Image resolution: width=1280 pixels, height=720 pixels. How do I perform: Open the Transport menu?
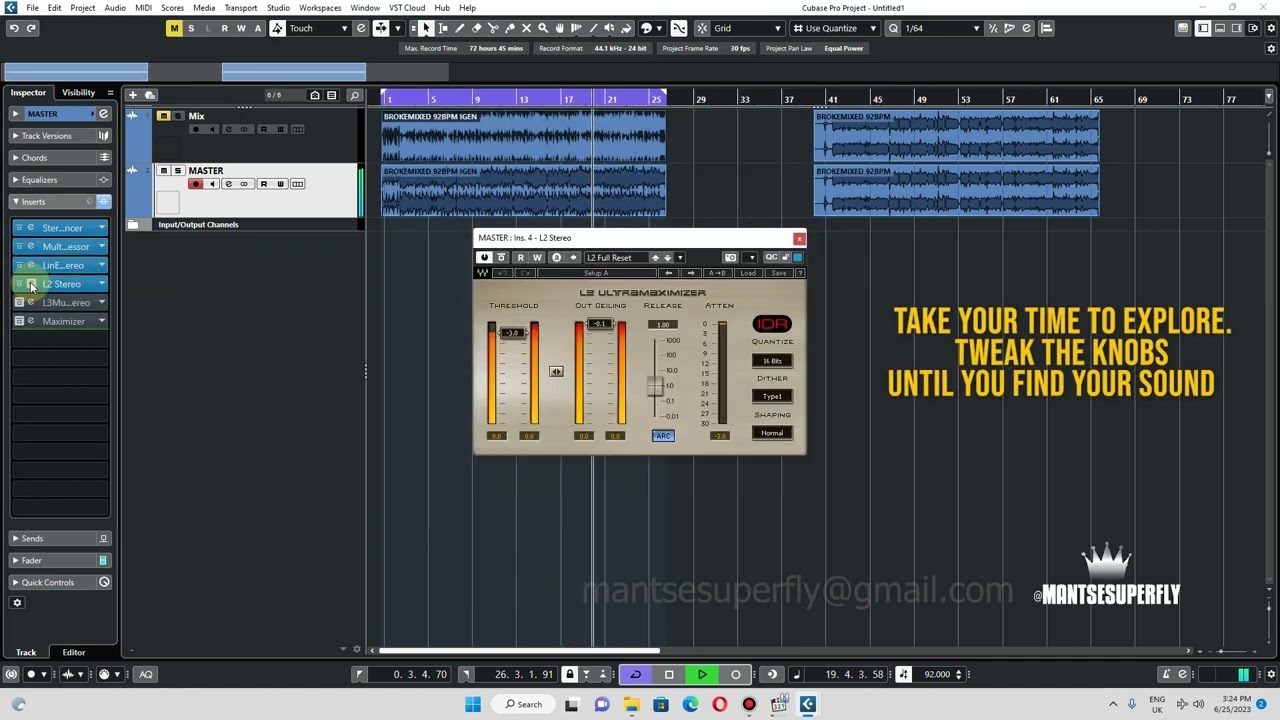241,8
